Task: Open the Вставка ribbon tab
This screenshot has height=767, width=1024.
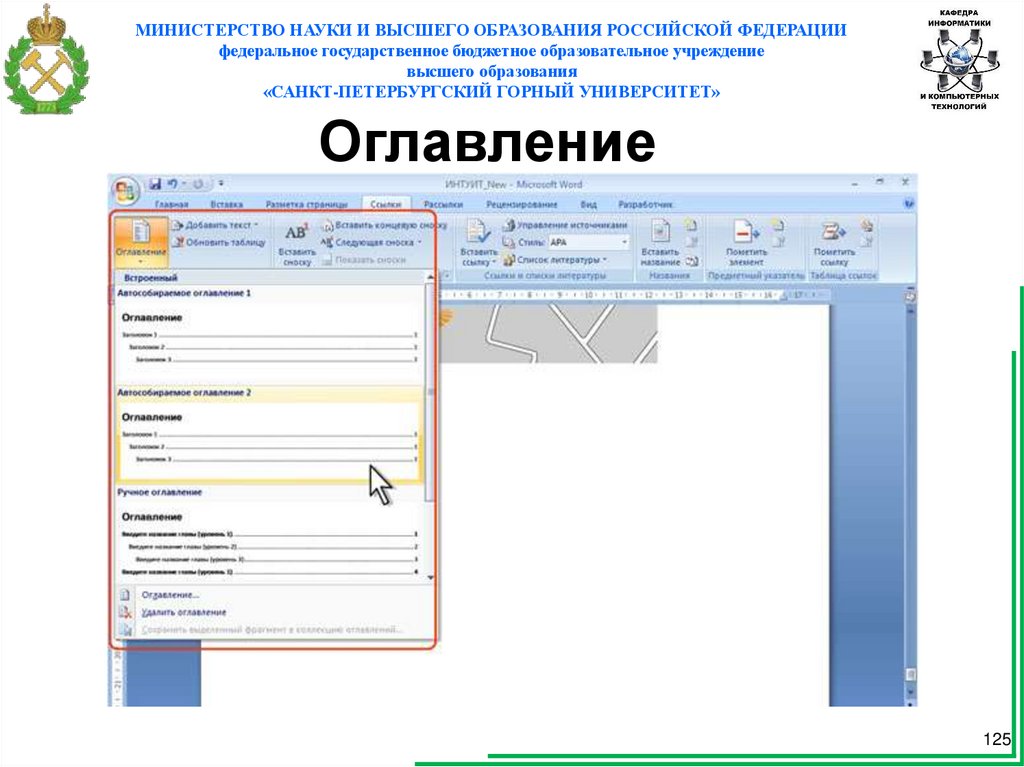Action: [x=227, y=204]
